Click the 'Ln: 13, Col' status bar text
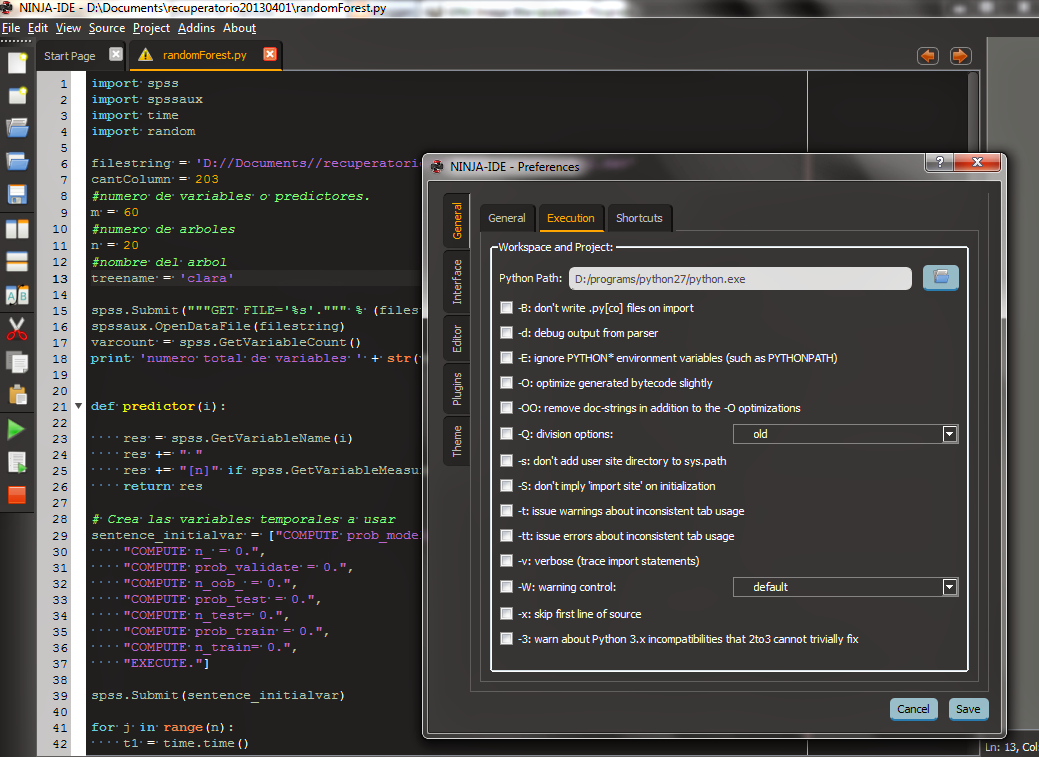The height and width of the screenshot is (757, 1039). [1011, 747]
